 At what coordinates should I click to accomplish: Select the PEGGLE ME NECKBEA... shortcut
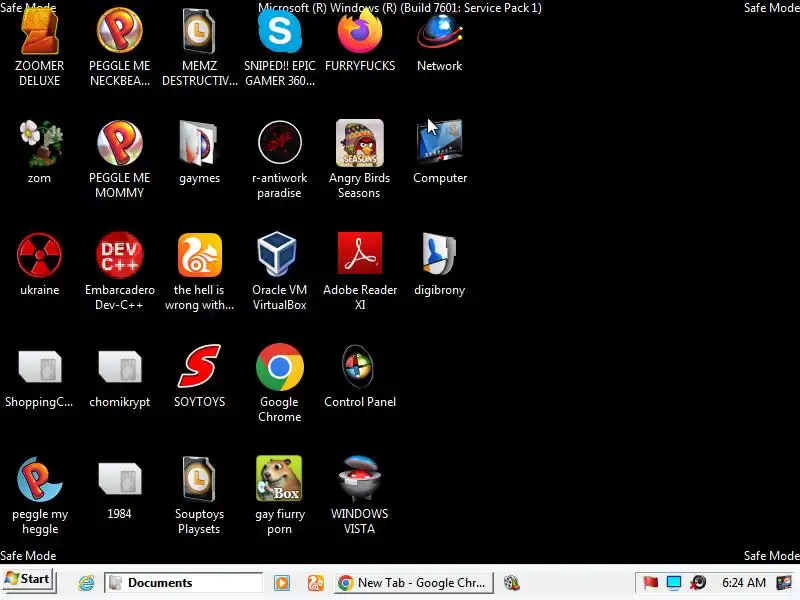coord(119,31)
